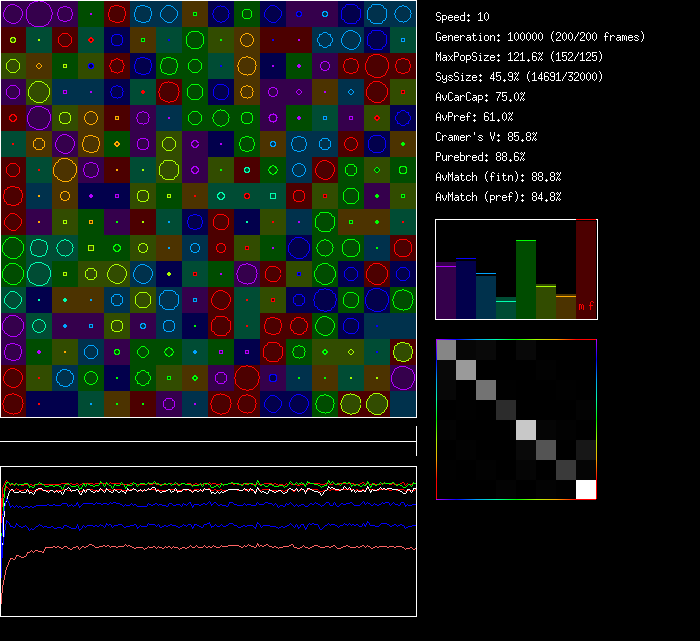
Task: Select the Generation counter text
Action: click(x=540, y=37)
